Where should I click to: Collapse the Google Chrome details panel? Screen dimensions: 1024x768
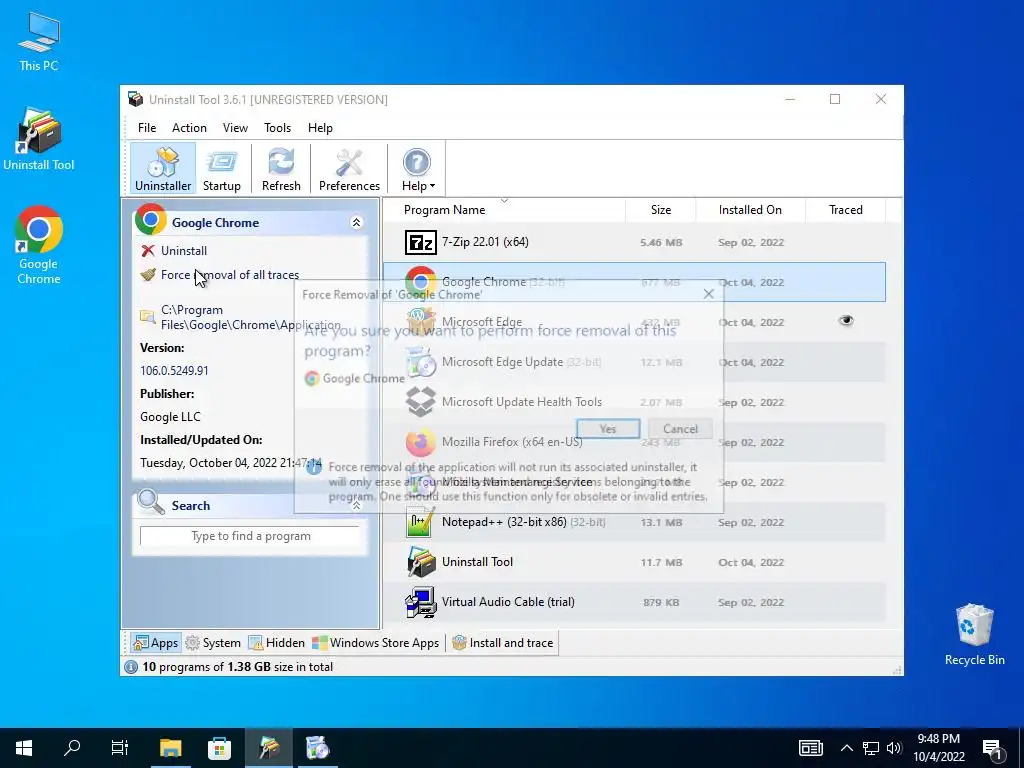click(x=356, y=223)
